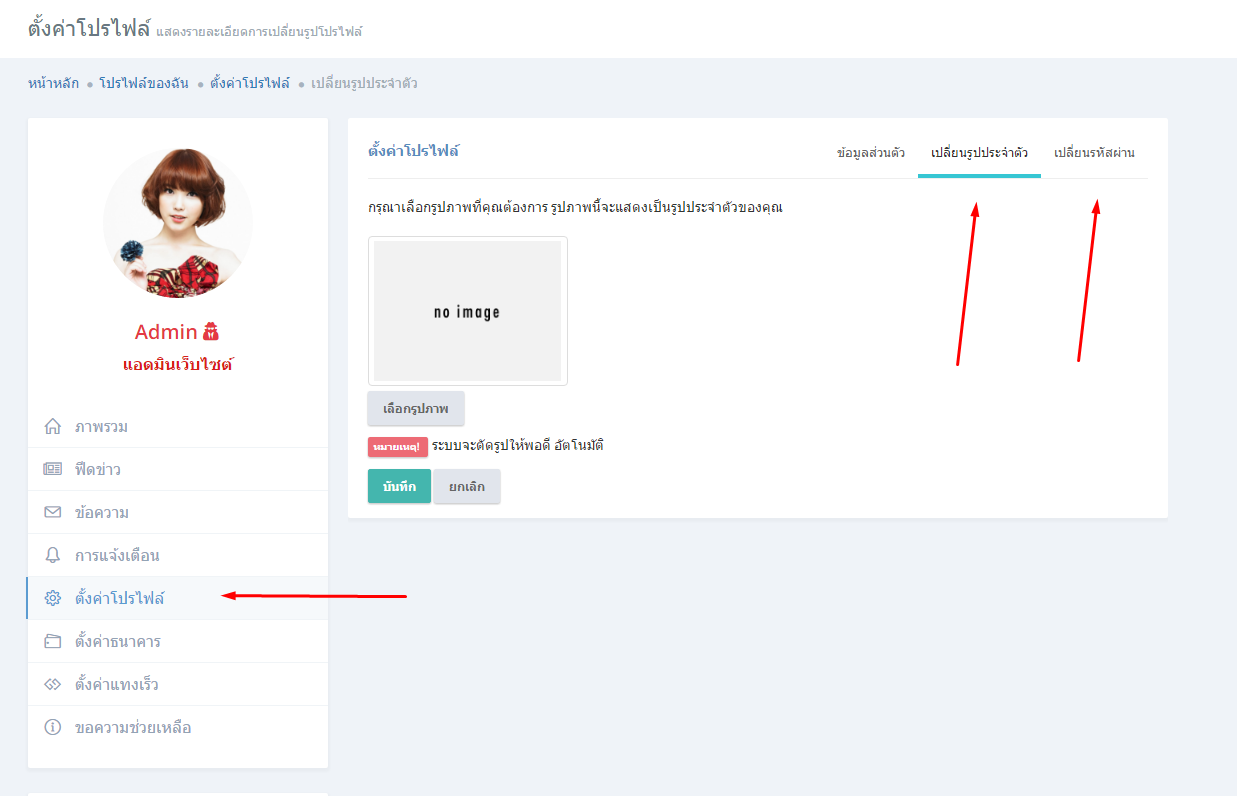Click the red Admin username text

[x=166, y=332]
